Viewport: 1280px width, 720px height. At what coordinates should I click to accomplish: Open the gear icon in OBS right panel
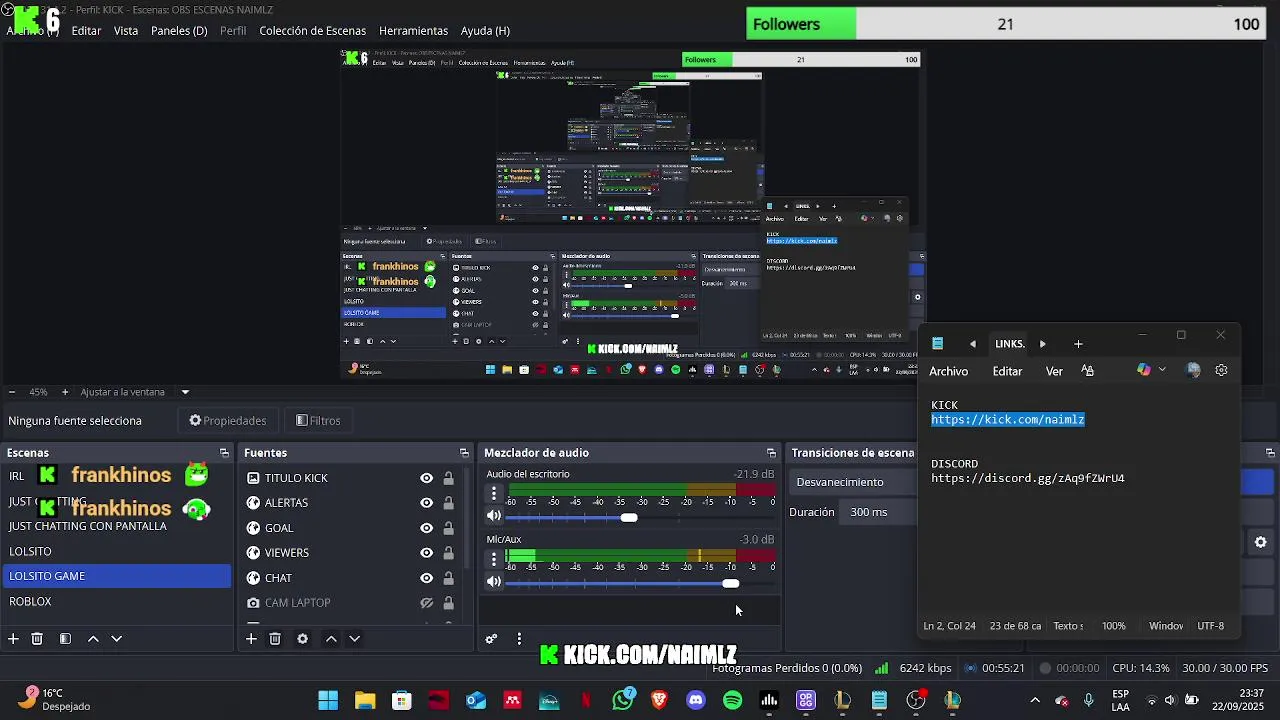[x=1261, y=542]
